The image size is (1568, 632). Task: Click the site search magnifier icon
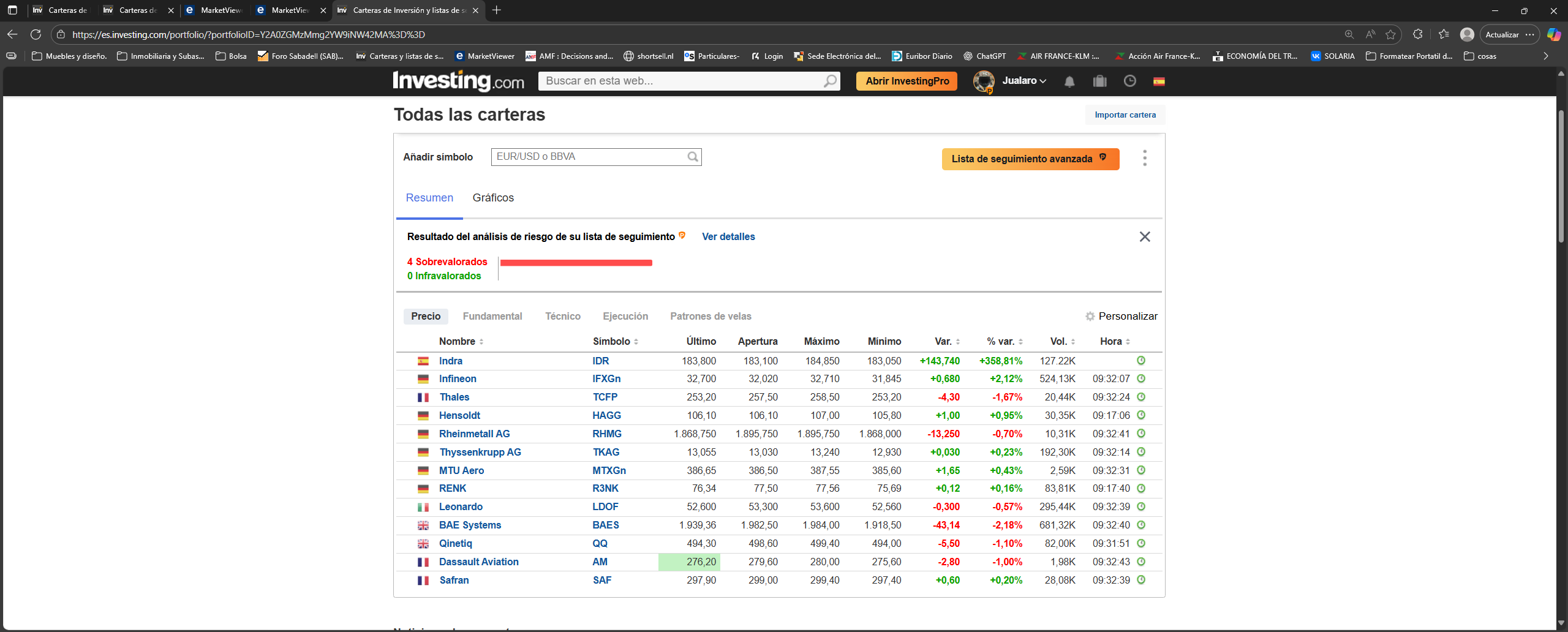click(x=830, y=81)
